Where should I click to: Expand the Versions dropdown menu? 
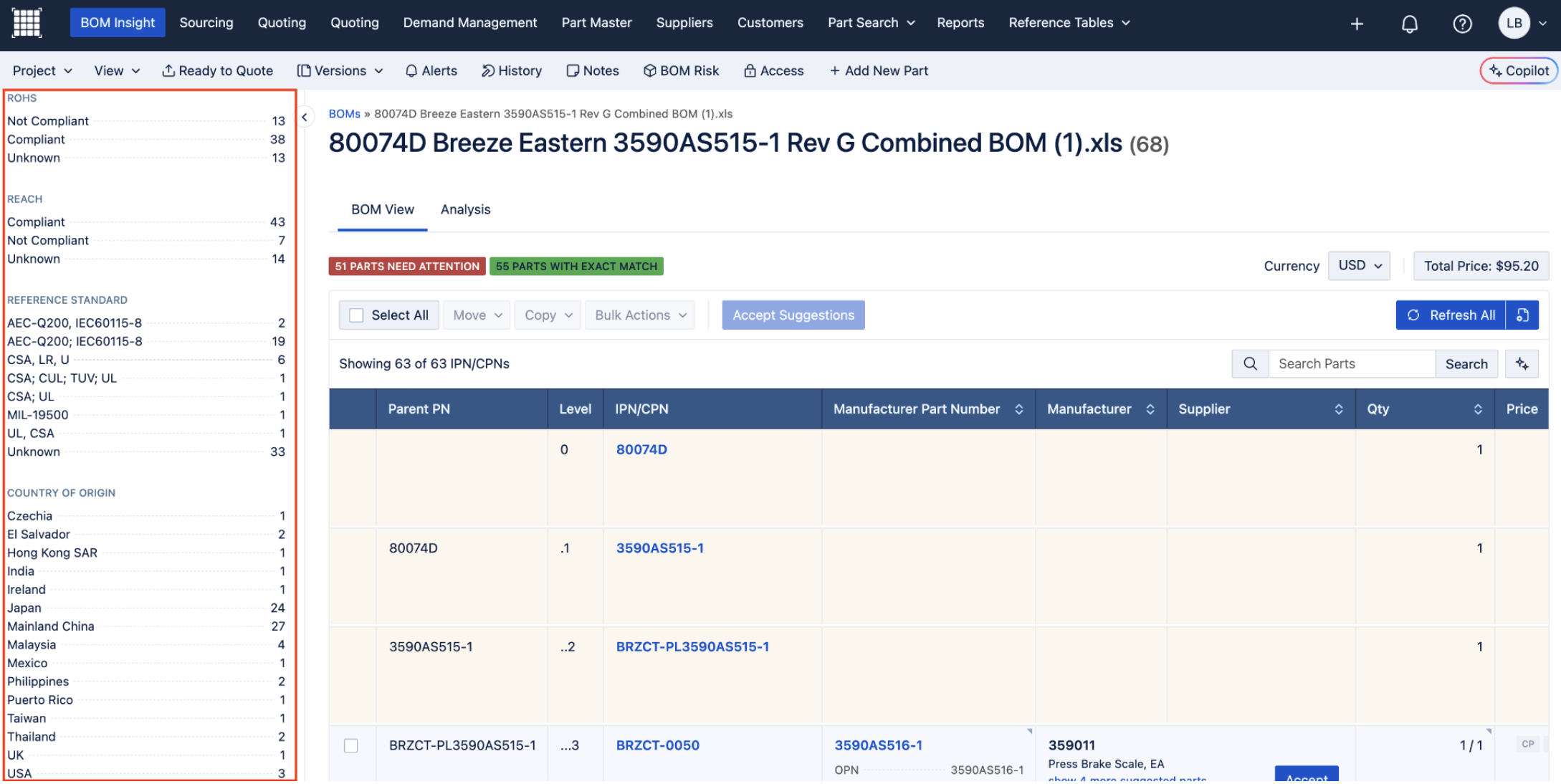pos(340,70)
